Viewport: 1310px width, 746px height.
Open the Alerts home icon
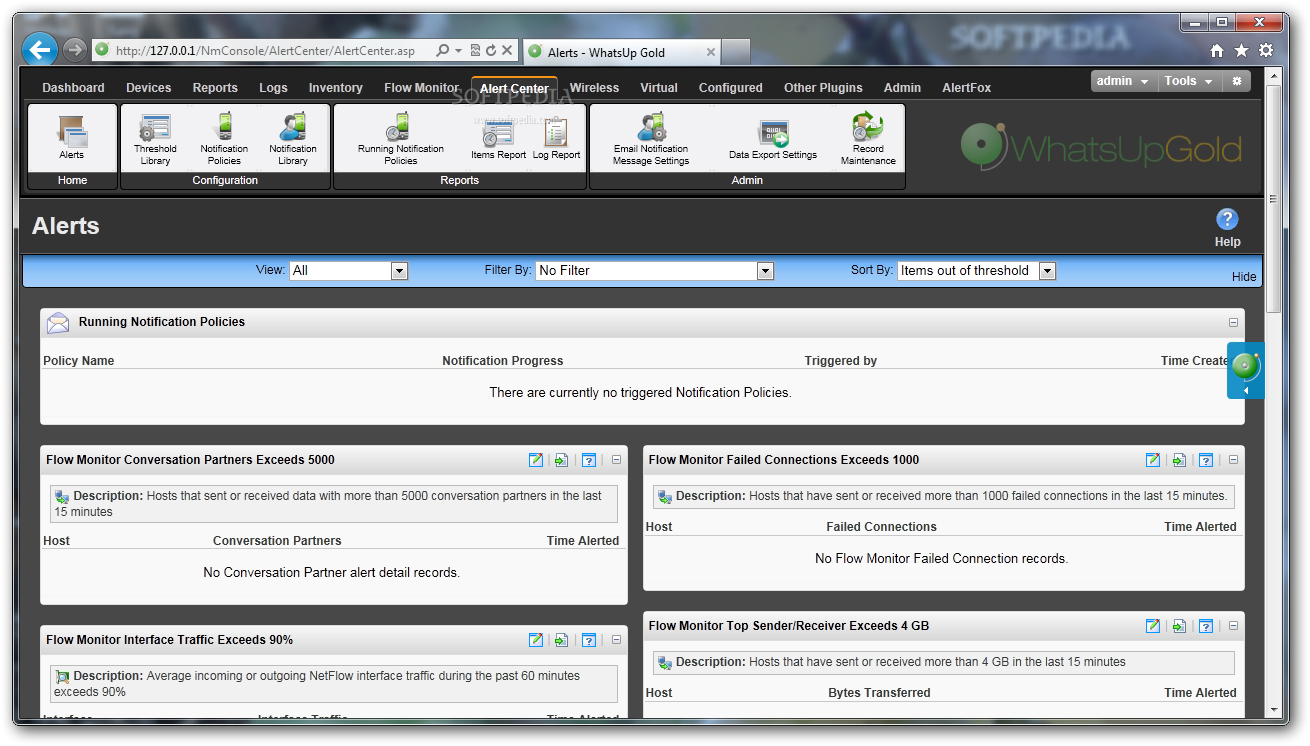[x=72, y=137]
